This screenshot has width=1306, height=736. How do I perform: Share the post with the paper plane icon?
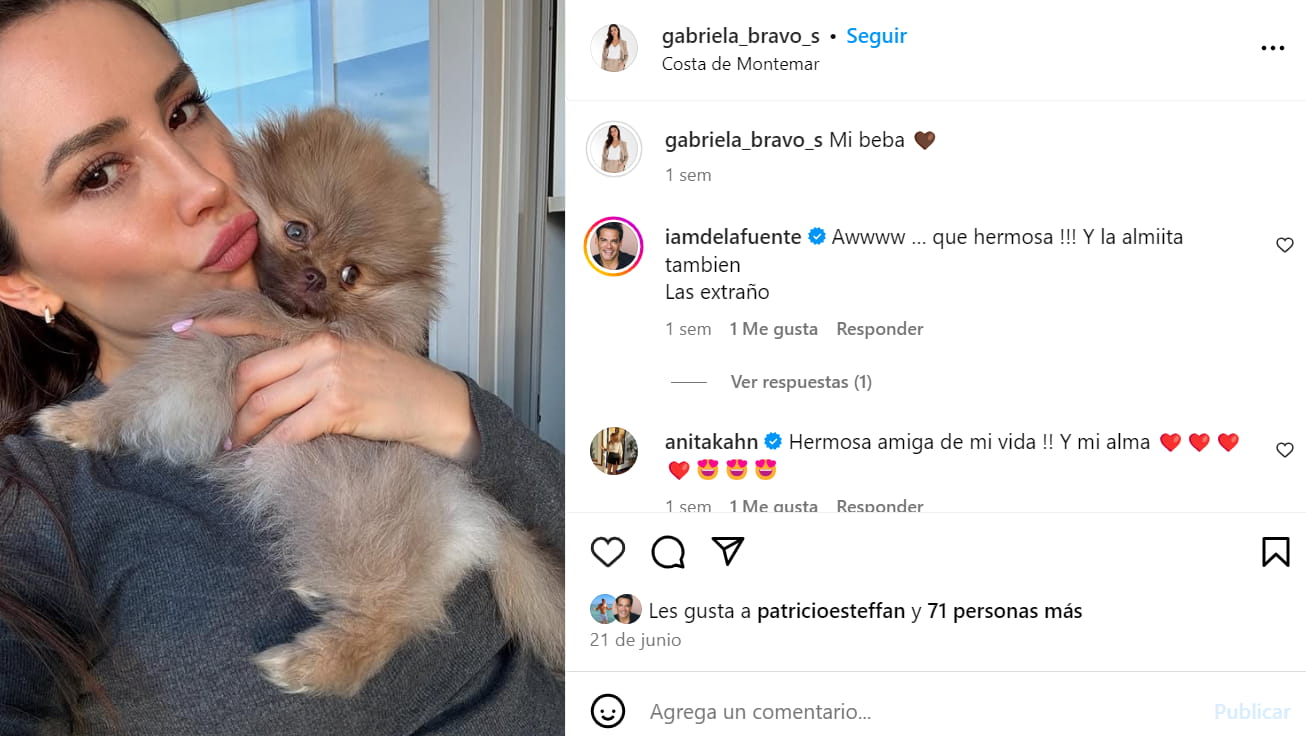click(728, 551)
